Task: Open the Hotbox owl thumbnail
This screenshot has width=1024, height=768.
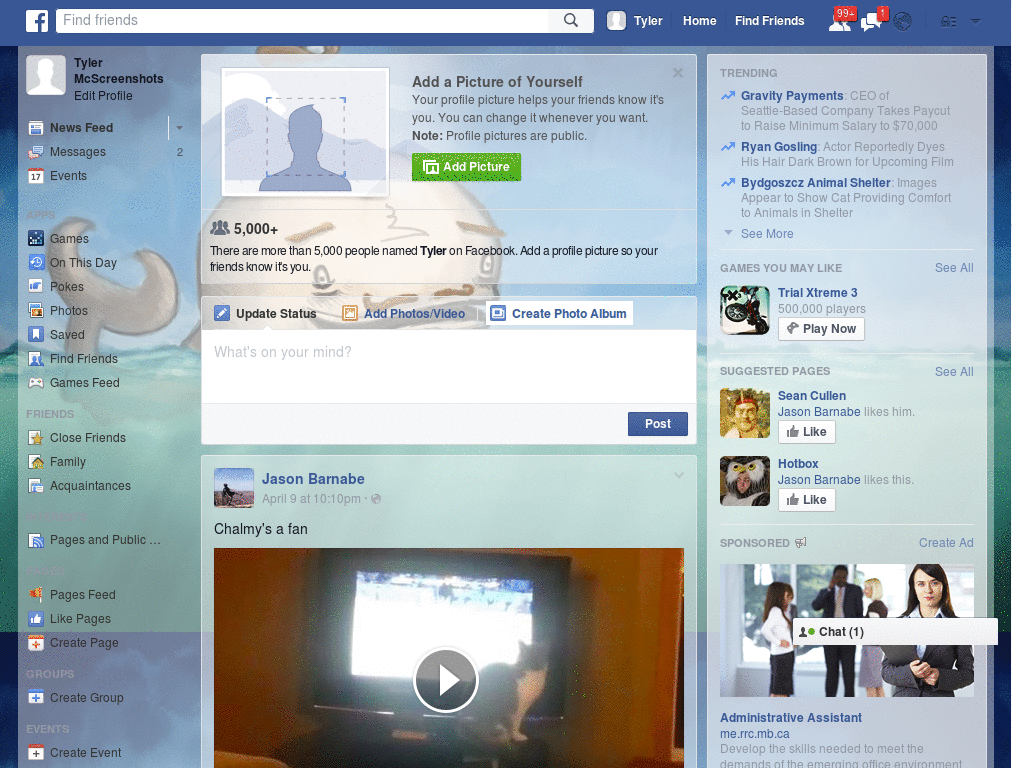Action: [x=744, y=481]
